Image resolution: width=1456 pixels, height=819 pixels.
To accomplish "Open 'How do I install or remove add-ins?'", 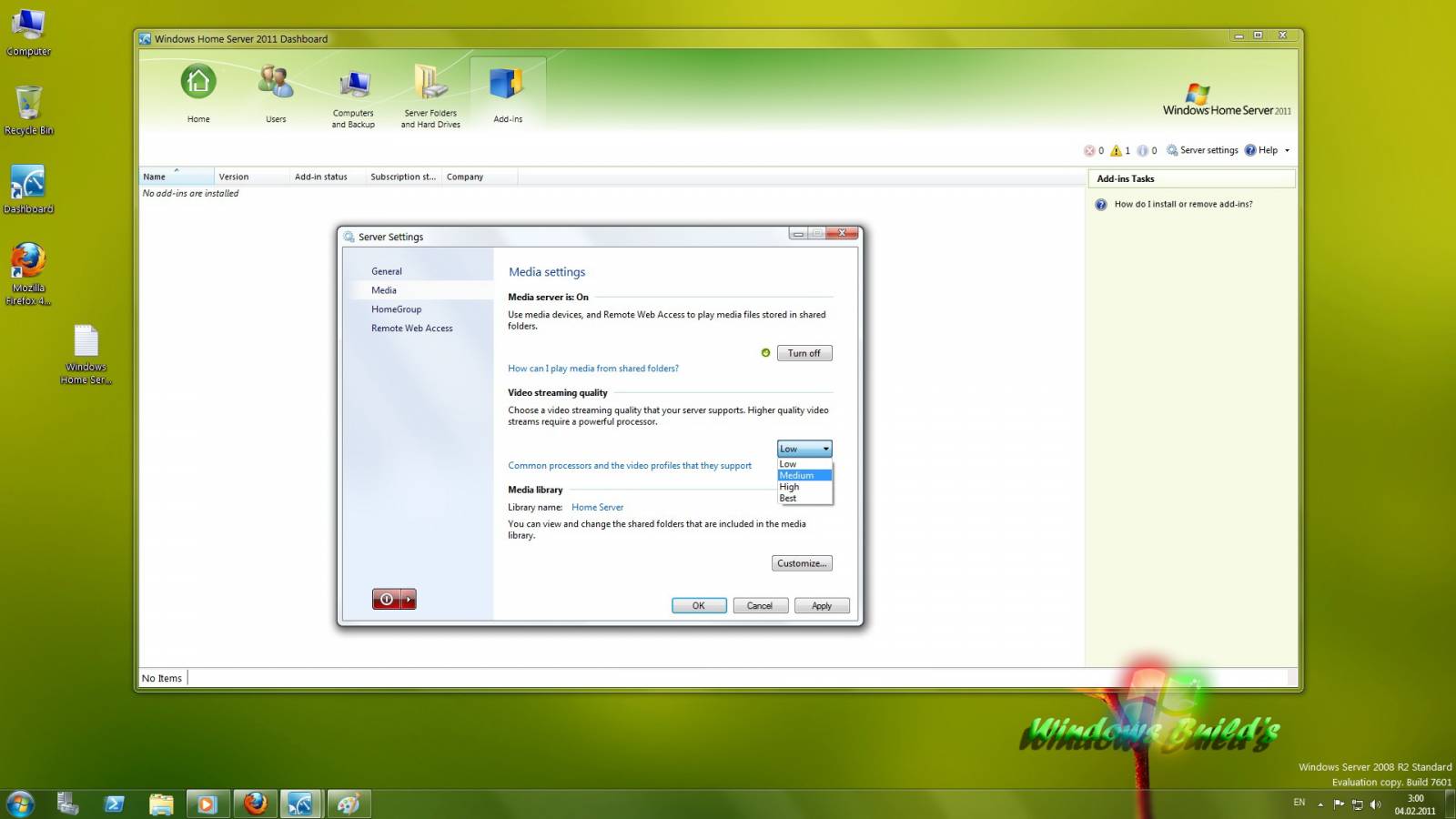I will (1183, 205).
